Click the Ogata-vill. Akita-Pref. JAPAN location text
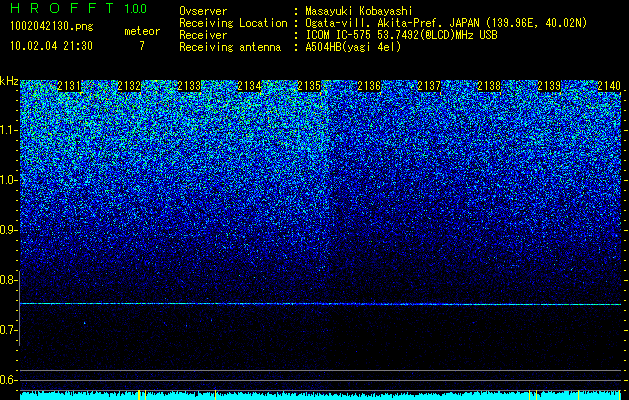 (446, 23)
